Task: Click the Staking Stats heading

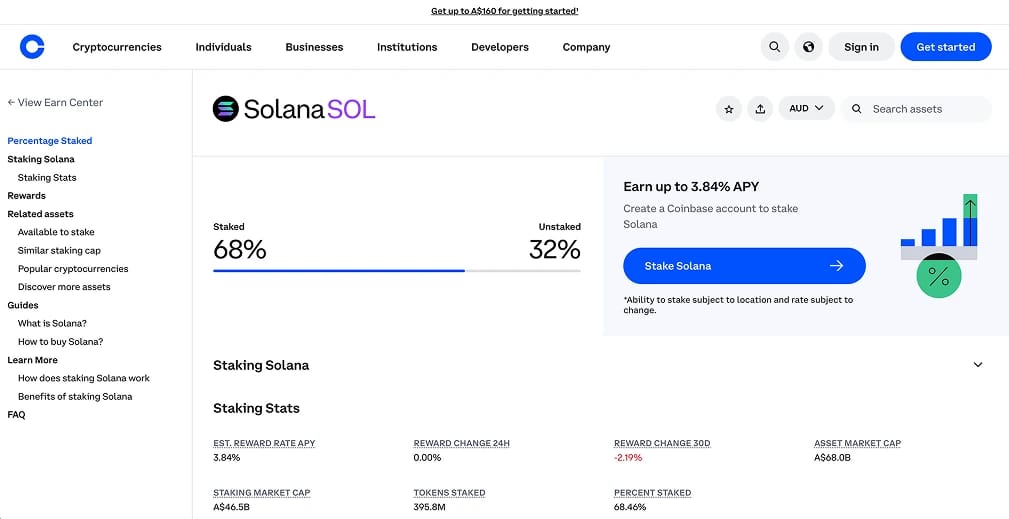Action: (x=256, y=408)
